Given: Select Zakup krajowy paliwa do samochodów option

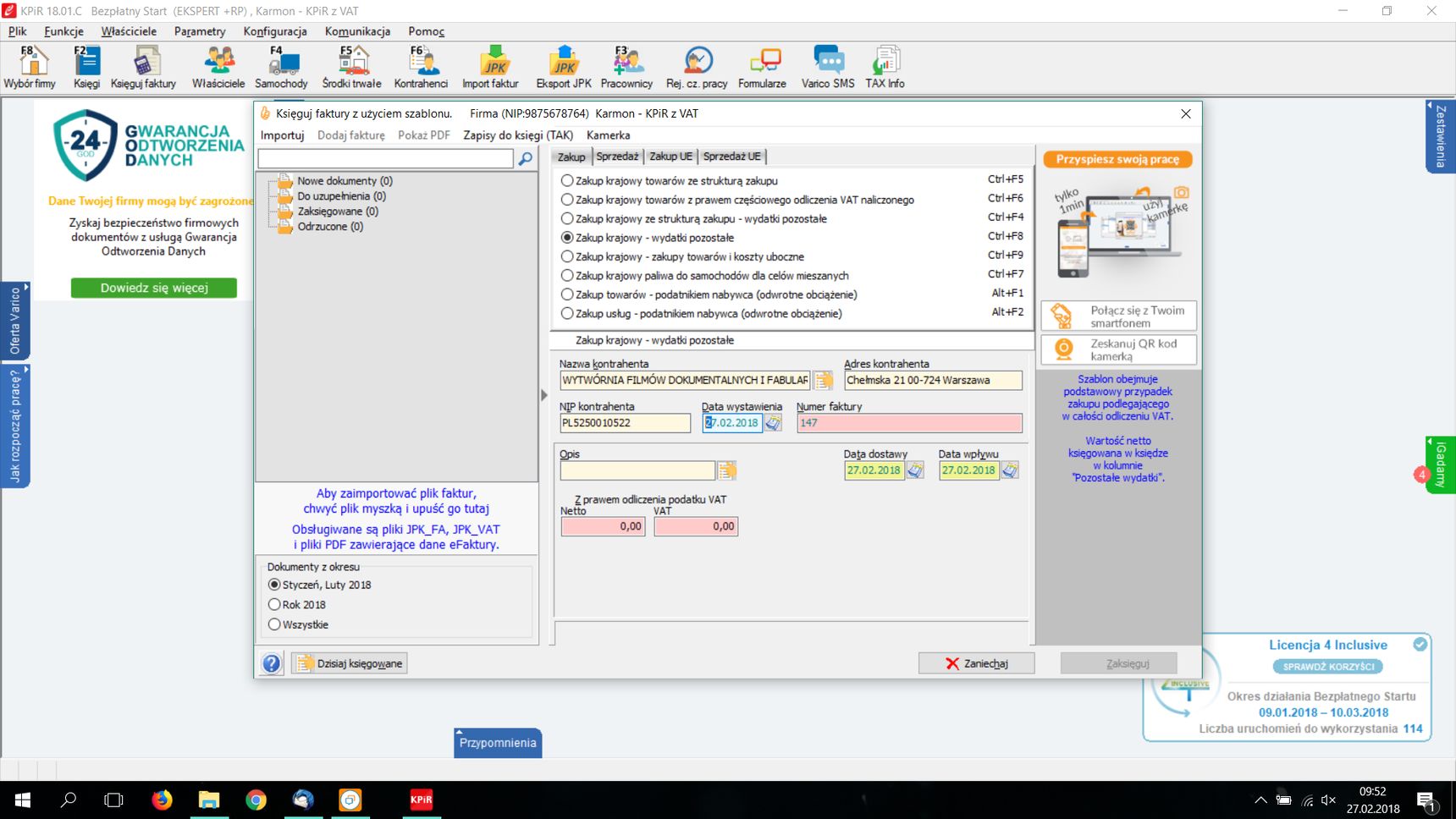Looking at the screenshot, I should click(704, 276).
